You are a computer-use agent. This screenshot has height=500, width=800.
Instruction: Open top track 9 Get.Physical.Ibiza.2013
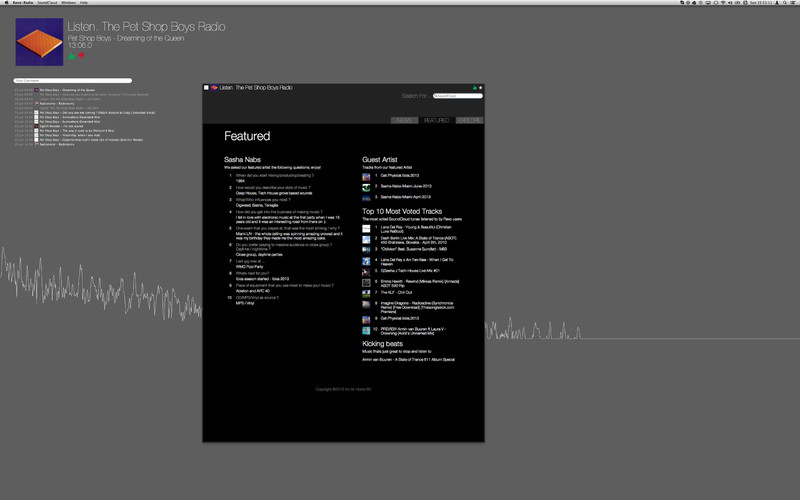click(399, 318)
